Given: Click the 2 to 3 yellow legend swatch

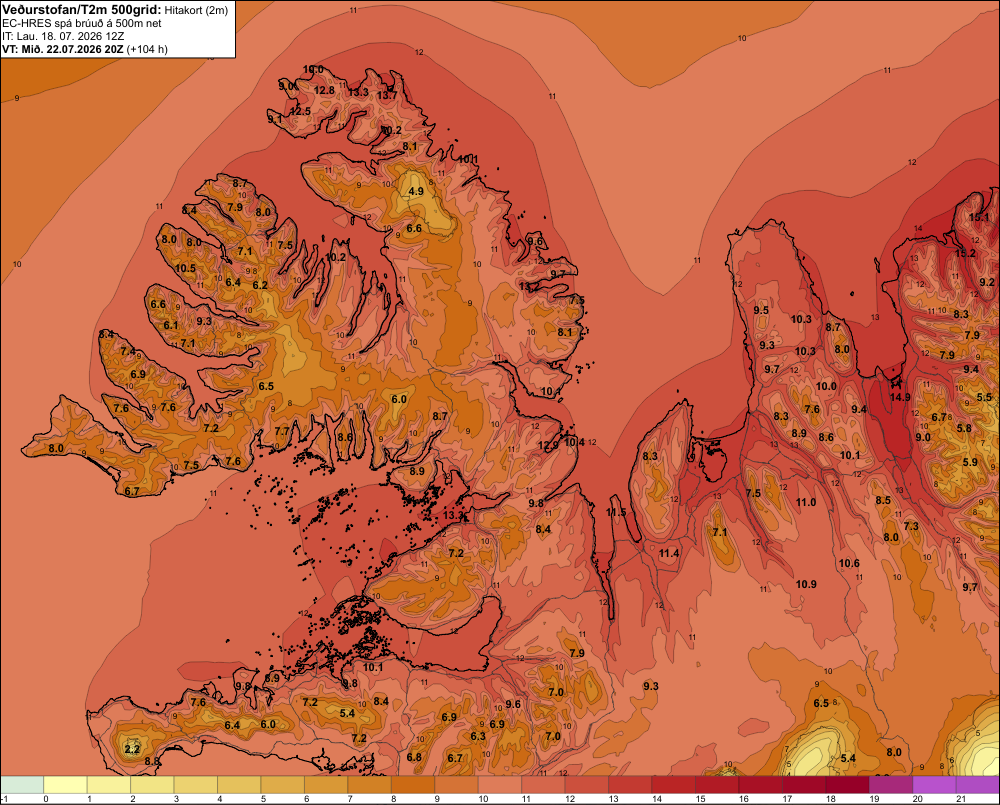Looking at the screenshot, I should (152, 785).
